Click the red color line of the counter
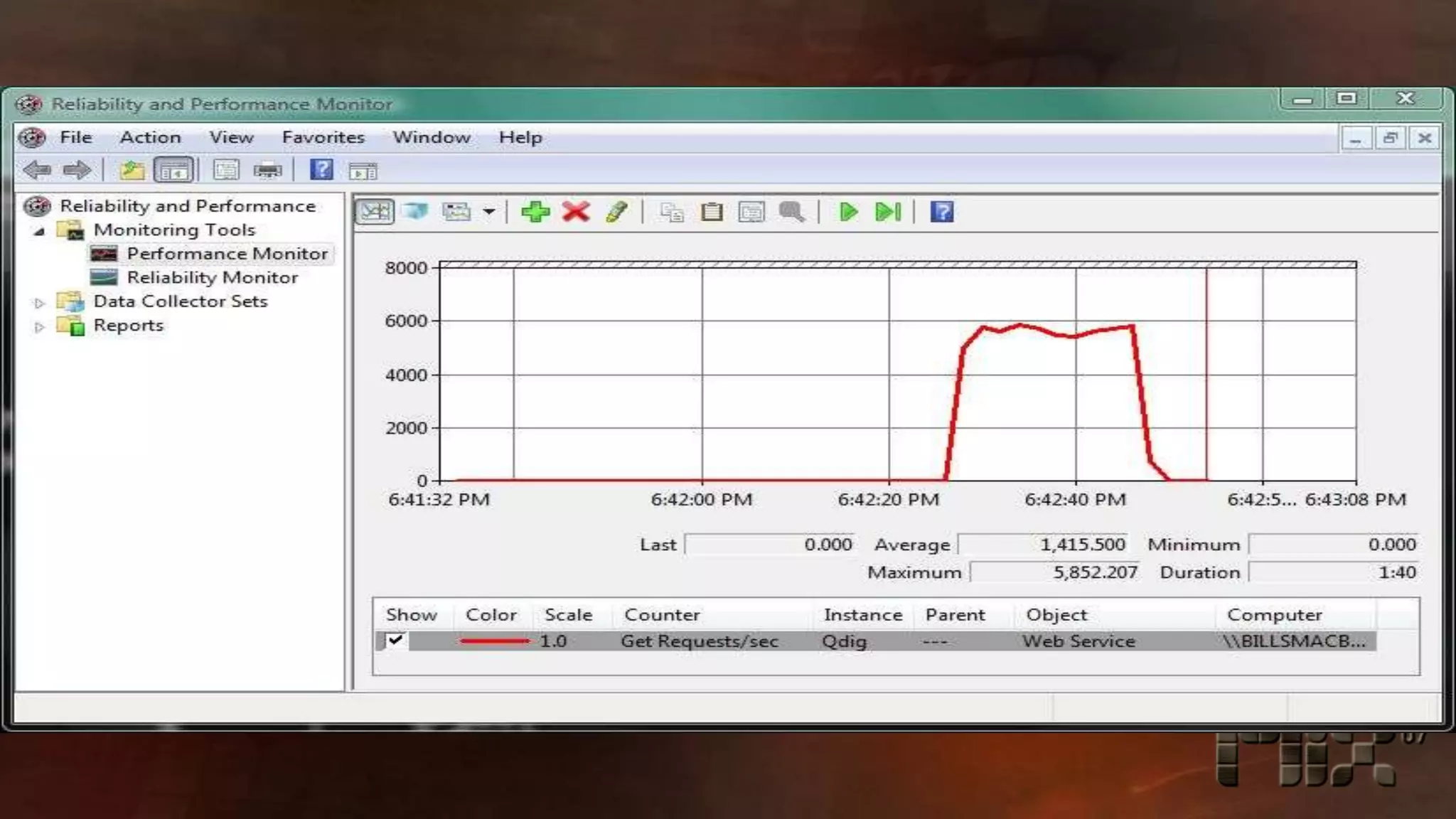This screenshot has width=1456, height=819. tap(494, 641)
